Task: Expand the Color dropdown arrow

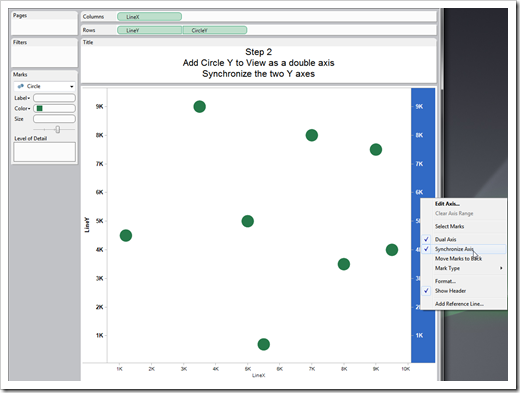Action: click(x=29, y=109)
